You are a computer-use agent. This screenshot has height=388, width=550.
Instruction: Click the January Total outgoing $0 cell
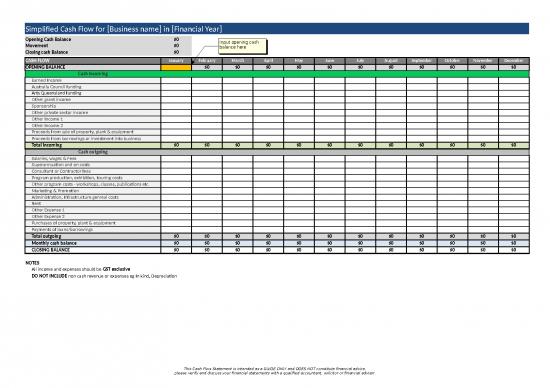click(176, 236)
